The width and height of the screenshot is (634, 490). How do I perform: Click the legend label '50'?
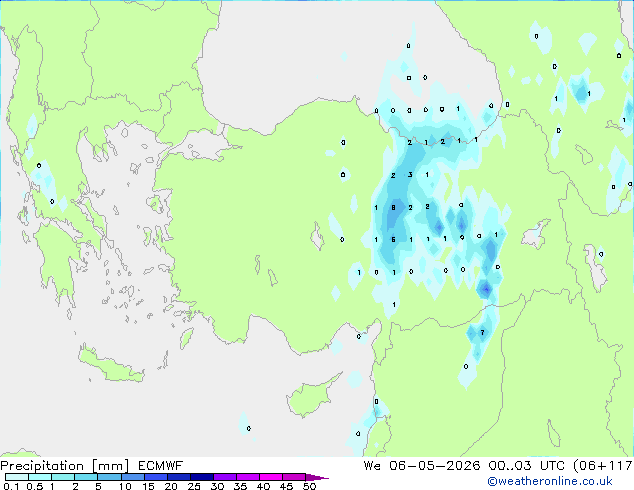tap(310, 486)
